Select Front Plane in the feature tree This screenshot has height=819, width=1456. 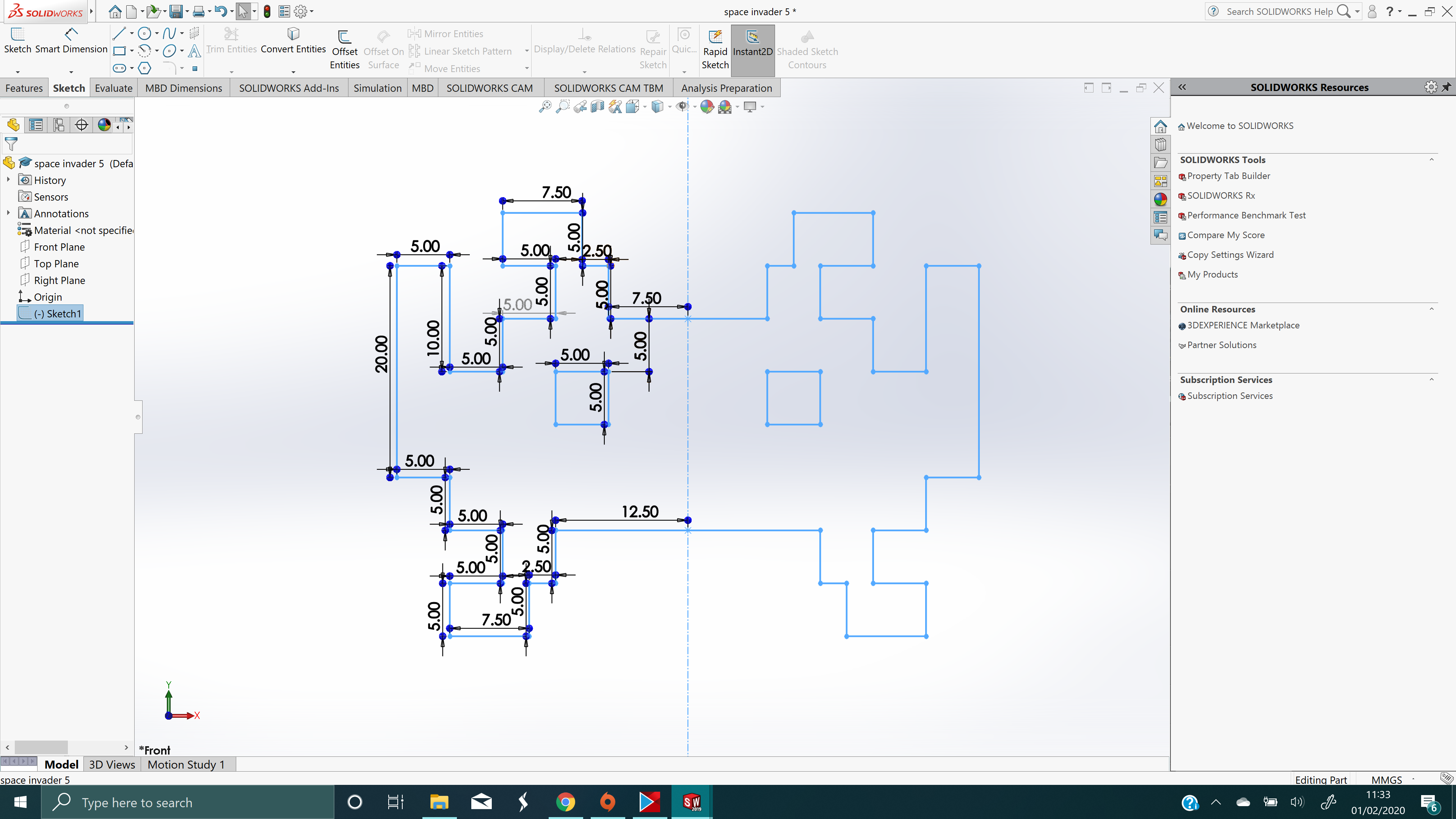pos(59,246)
